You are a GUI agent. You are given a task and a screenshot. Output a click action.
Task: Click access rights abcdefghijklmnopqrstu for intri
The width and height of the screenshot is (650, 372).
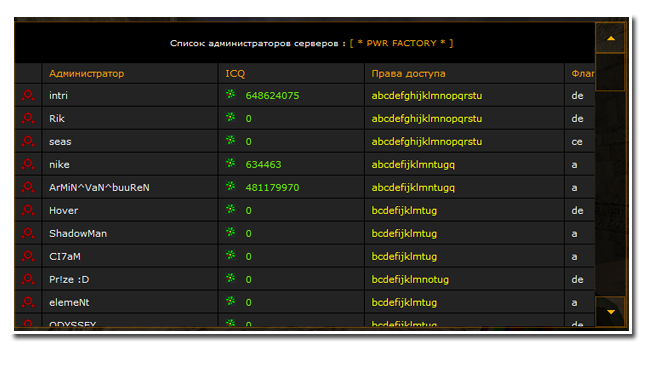pos(427,96)
